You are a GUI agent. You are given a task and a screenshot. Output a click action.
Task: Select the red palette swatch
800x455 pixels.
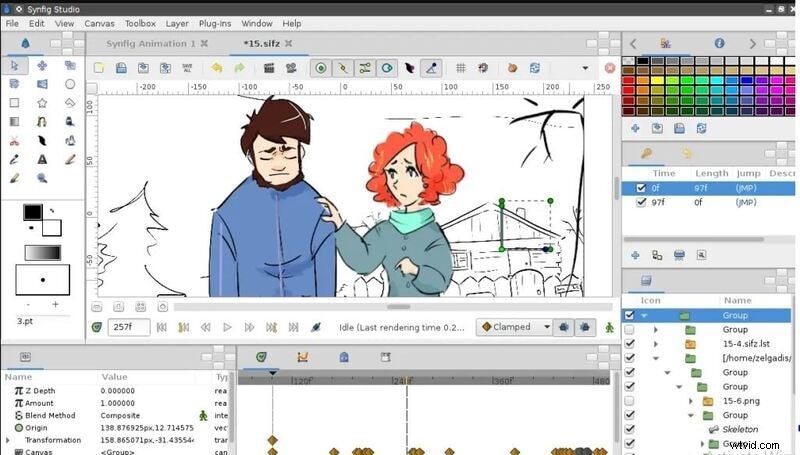(x=628, y=81)
